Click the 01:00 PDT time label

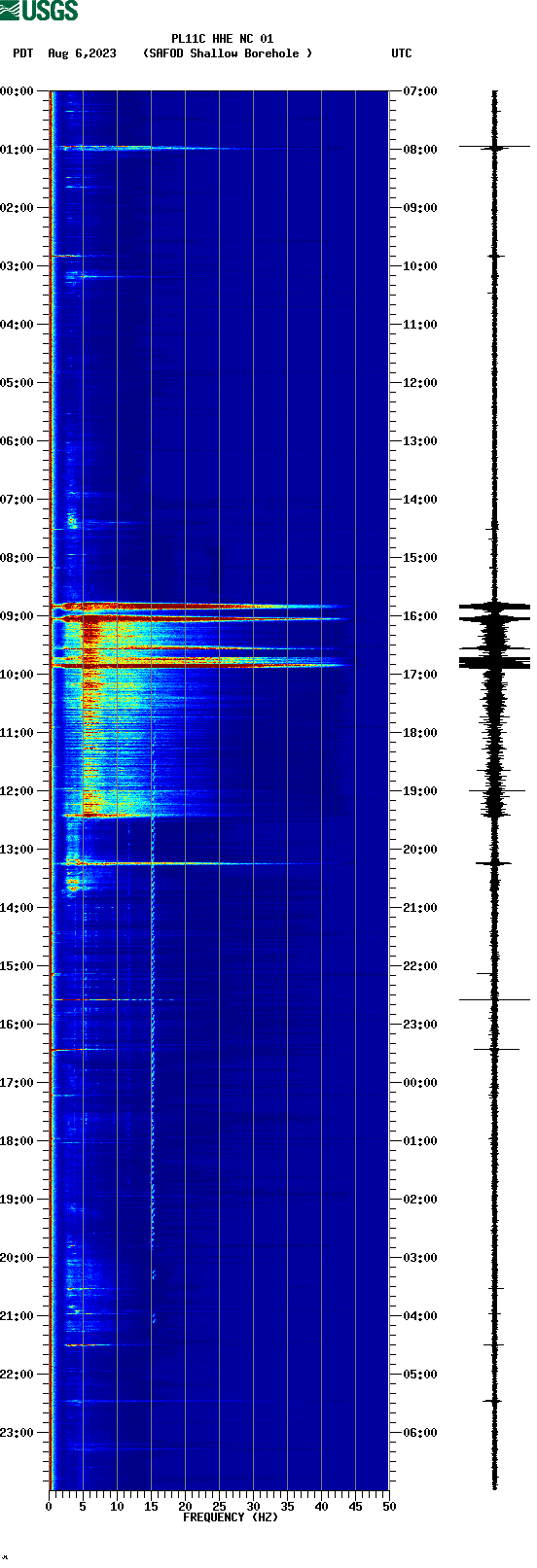(18, 150)
